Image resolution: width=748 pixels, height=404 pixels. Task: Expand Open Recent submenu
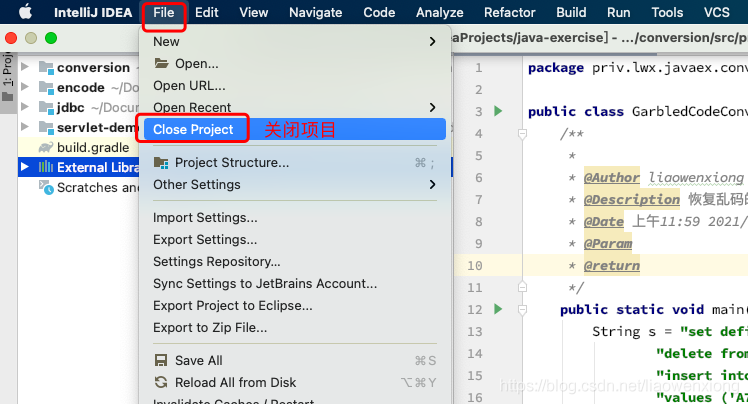pyautogui.click(x=295, y=107)
